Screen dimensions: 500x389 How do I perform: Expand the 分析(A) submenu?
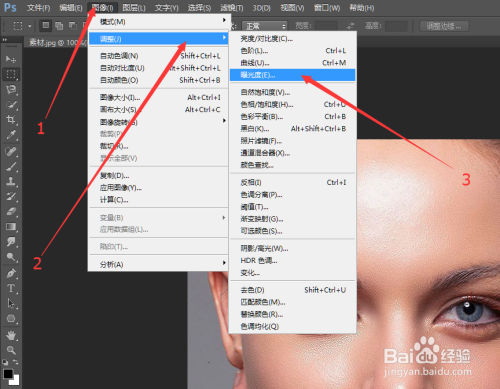coord(158,264)
